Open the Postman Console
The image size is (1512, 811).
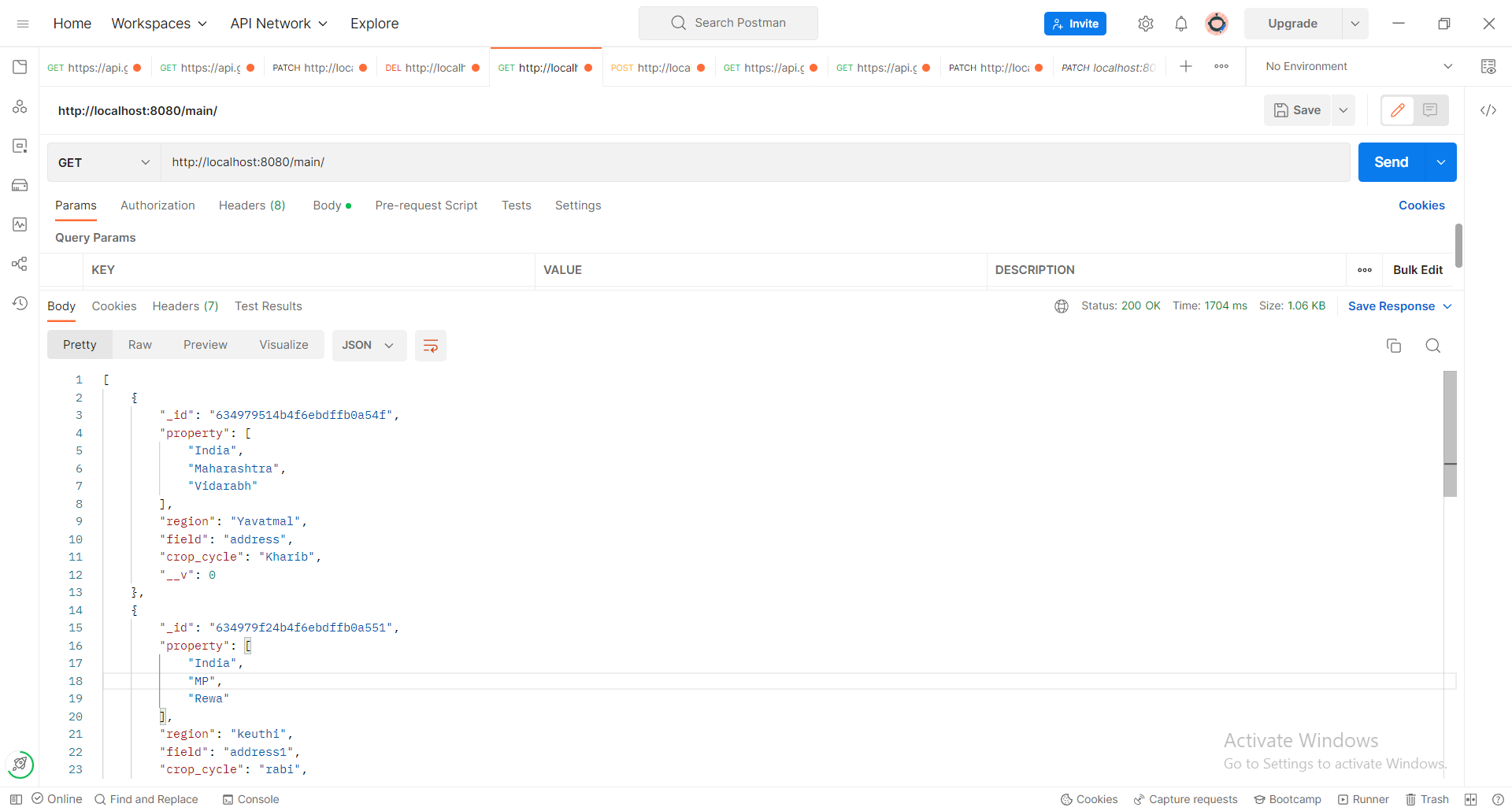pyautogui.click(x=250, y=799)
